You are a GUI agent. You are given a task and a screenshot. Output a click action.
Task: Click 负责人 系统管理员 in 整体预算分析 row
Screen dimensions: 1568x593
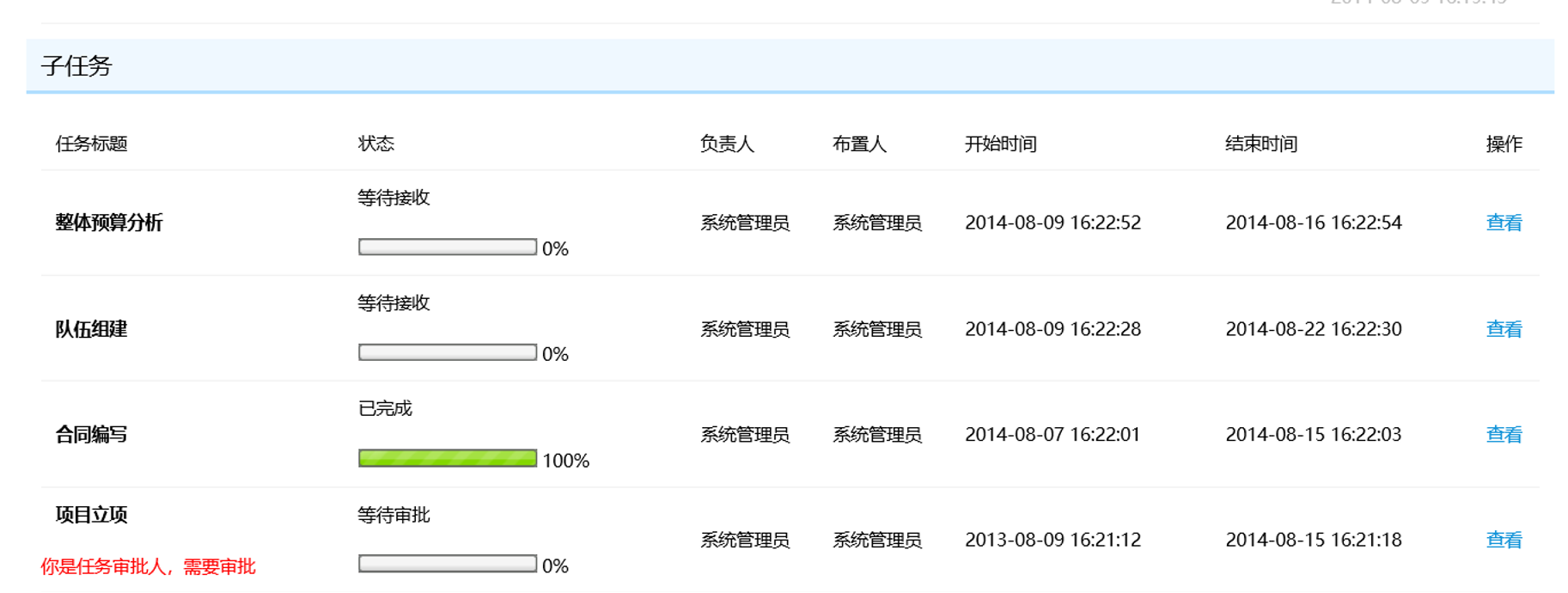tap(745, 223)
